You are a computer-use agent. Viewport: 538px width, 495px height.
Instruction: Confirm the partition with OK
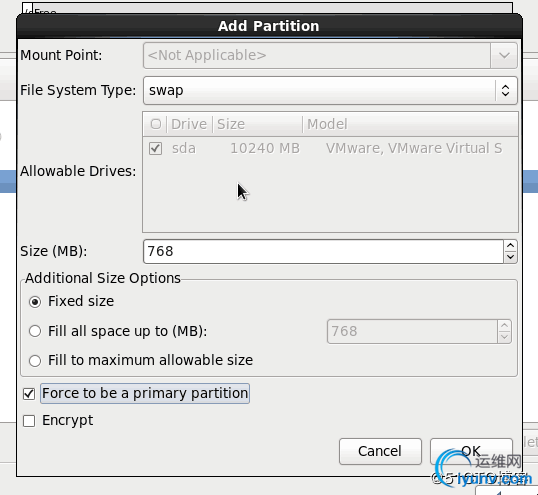click(x=471, y=451)
